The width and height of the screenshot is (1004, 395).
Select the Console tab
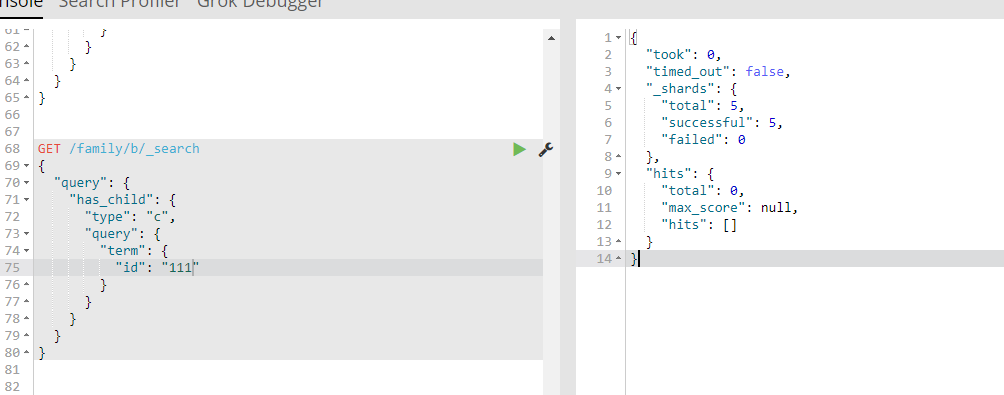(21, 3)
